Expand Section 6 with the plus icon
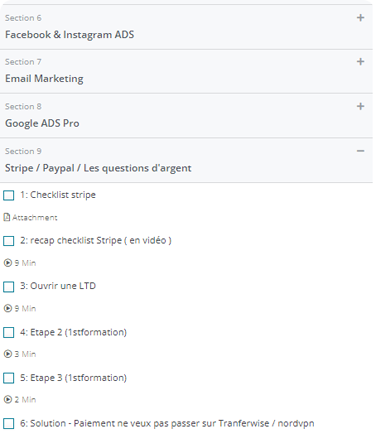This screenshot has width=375, height=436. [360, 18]
